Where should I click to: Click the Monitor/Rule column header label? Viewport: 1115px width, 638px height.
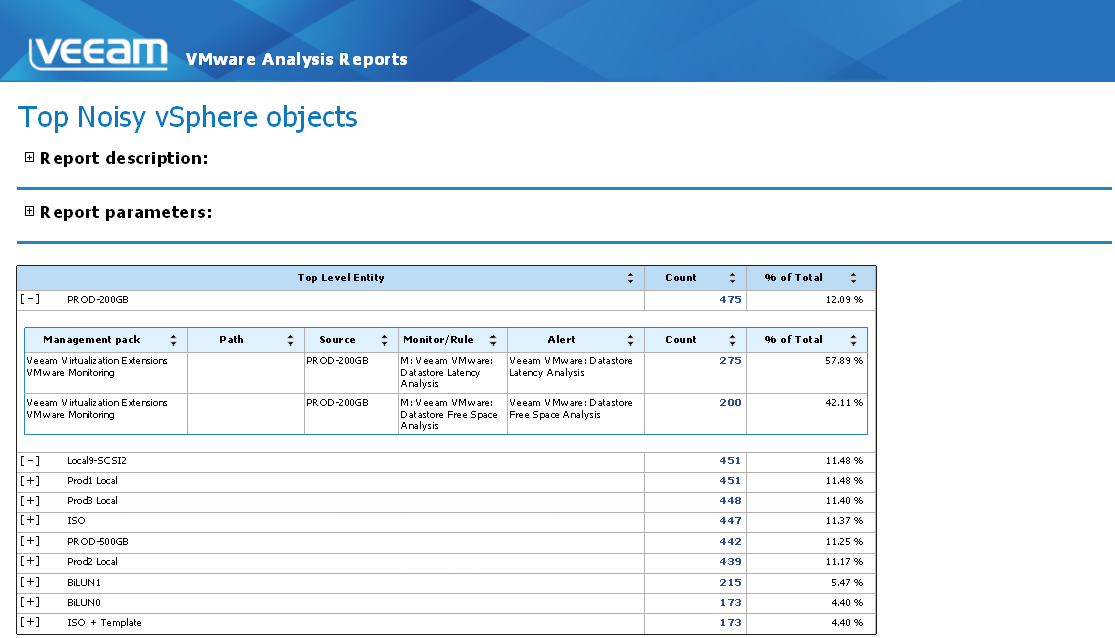click(438, 340)
